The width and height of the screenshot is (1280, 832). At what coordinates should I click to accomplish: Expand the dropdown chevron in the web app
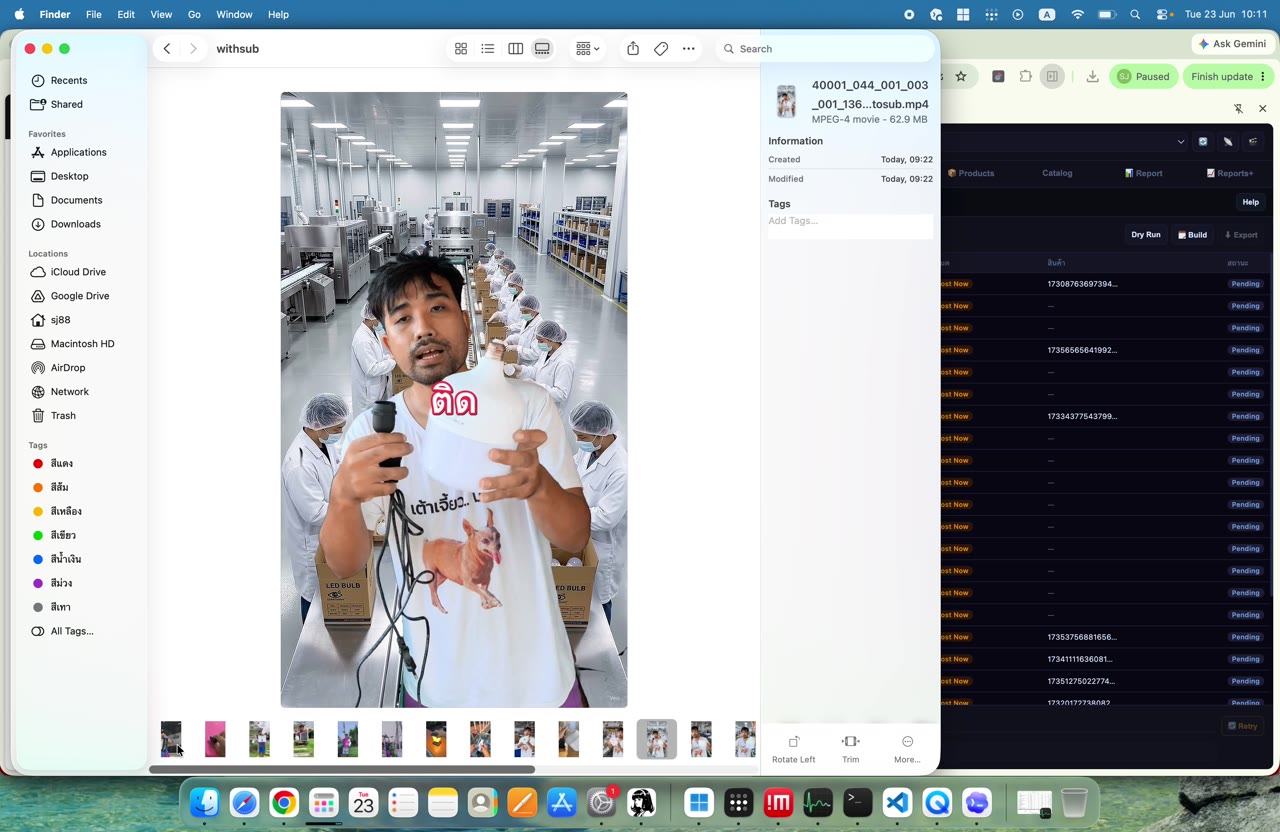(1181, 141)
